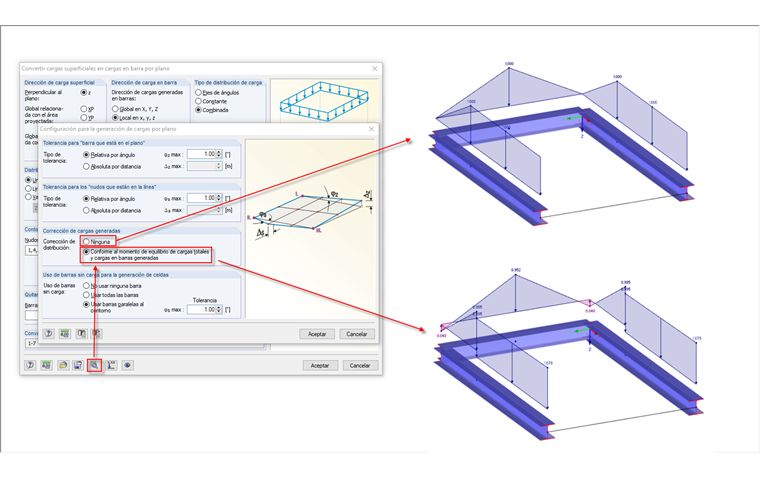Click the φz max value field
This screenshot has width=760, height=479.
(x=202, y=154)
